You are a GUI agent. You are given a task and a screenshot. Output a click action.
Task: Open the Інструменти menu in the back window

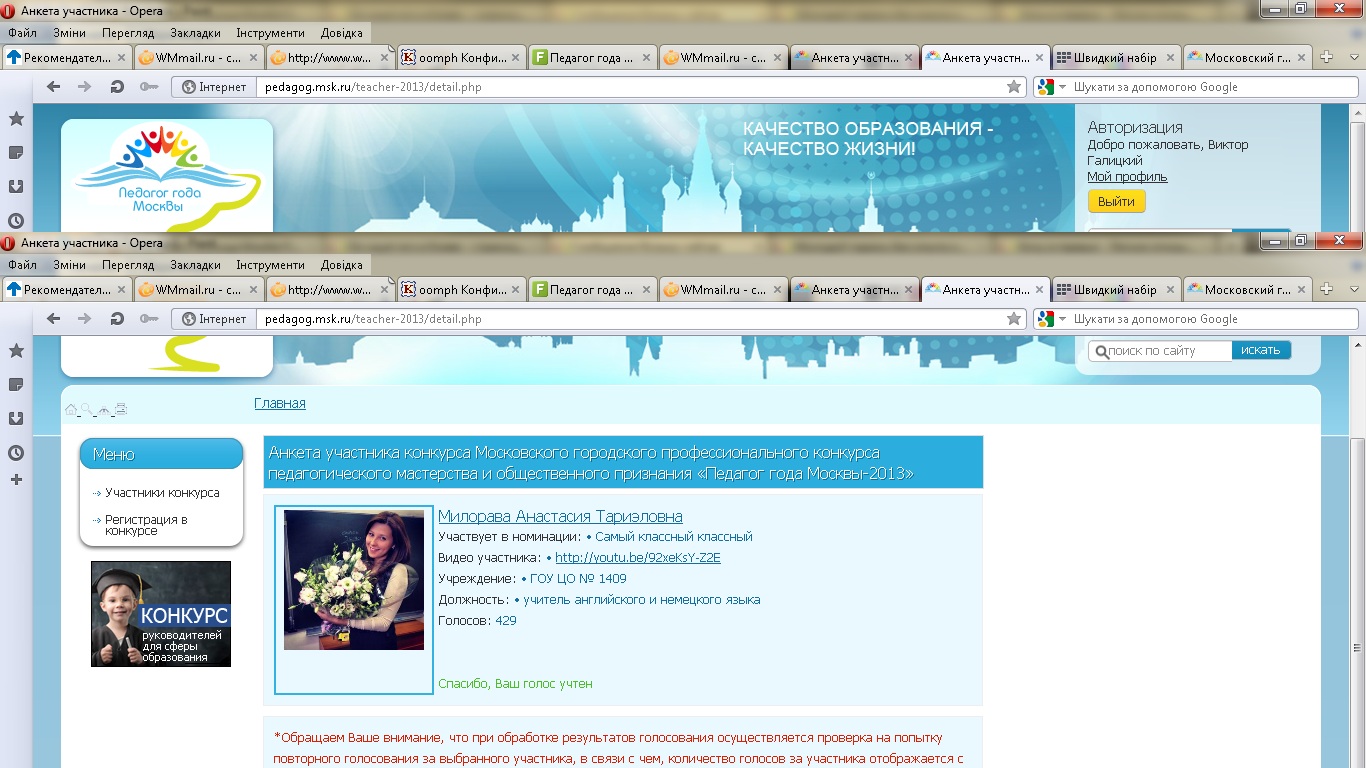pos(270,33)
